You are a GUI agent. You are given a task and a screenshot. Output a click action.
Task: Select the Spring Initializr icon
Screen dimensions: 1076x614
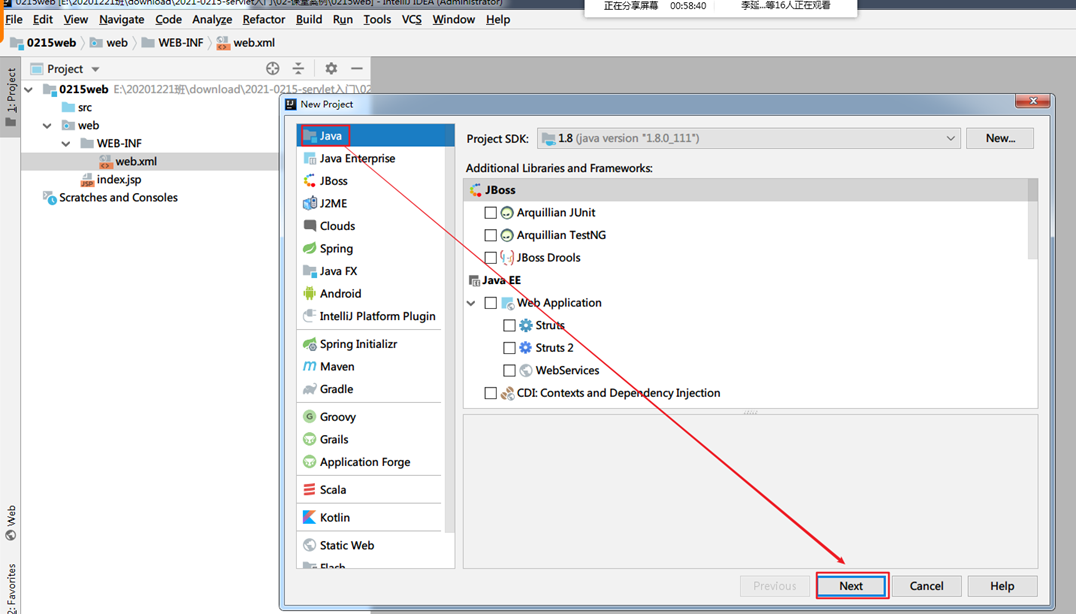pos(310,344)
